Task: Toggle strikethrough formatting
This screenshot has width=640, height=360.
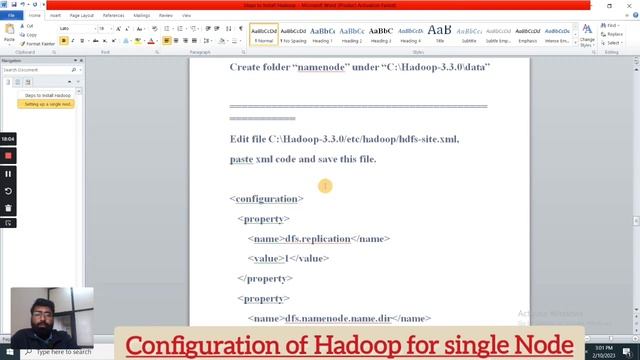Action: pyautogui.click(x=96, y=41)
